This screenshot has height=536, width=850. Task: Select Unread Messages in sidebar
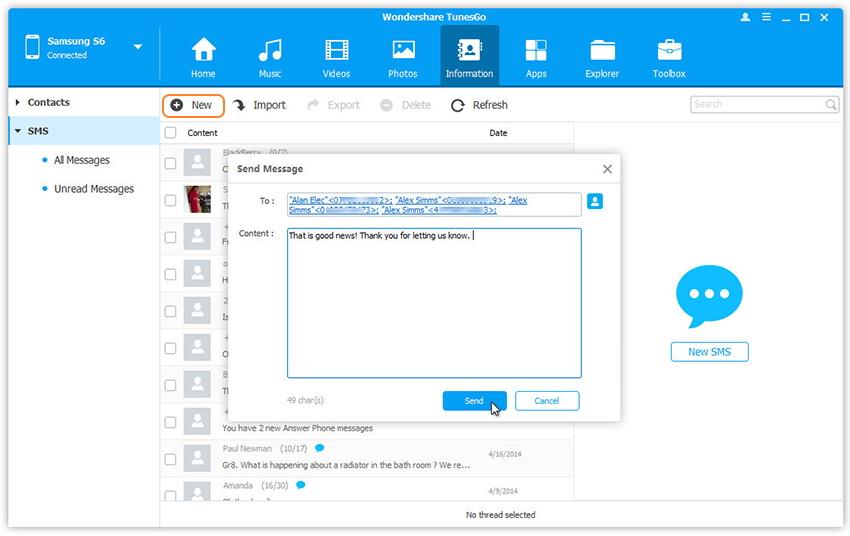pos(93,189)
